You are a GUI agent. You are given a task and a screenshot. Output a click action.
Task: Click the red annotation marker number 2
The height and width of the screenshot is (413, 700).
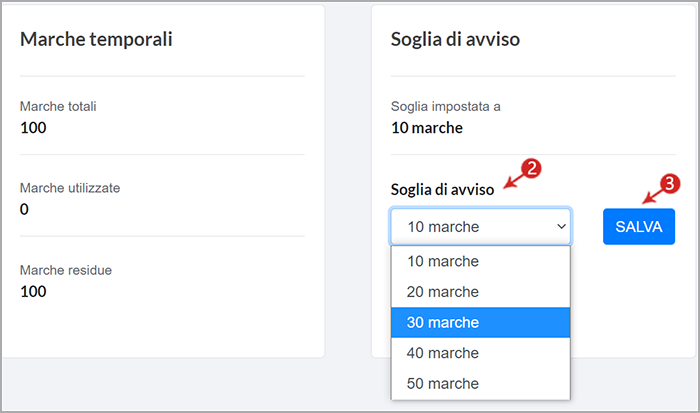click(531, 169)
